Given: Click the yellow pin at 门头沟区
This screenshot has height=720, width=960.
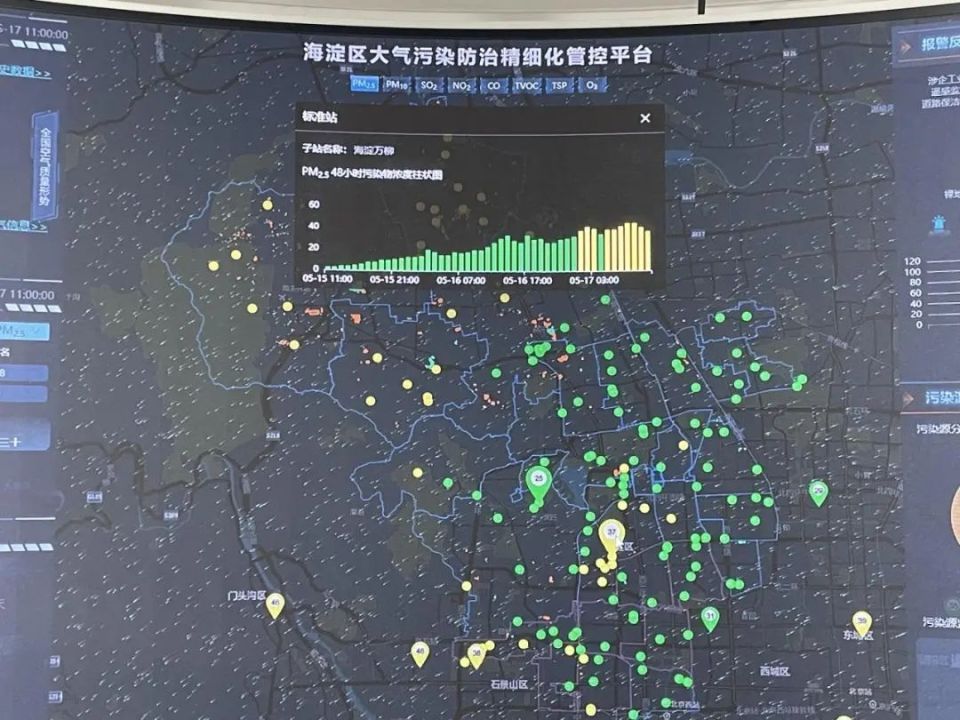Looking at the screenshot, I should click(275, 606).
